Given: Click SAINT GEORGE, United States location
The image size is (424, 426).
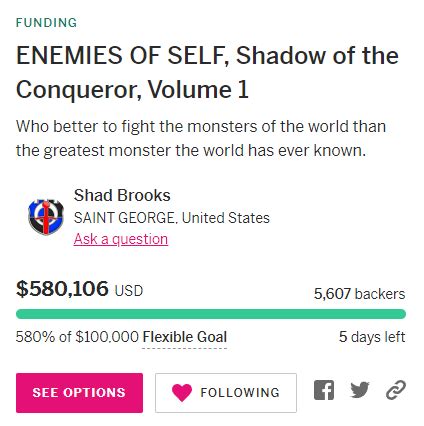Looking at the screenshot, I should coord(172,218).
